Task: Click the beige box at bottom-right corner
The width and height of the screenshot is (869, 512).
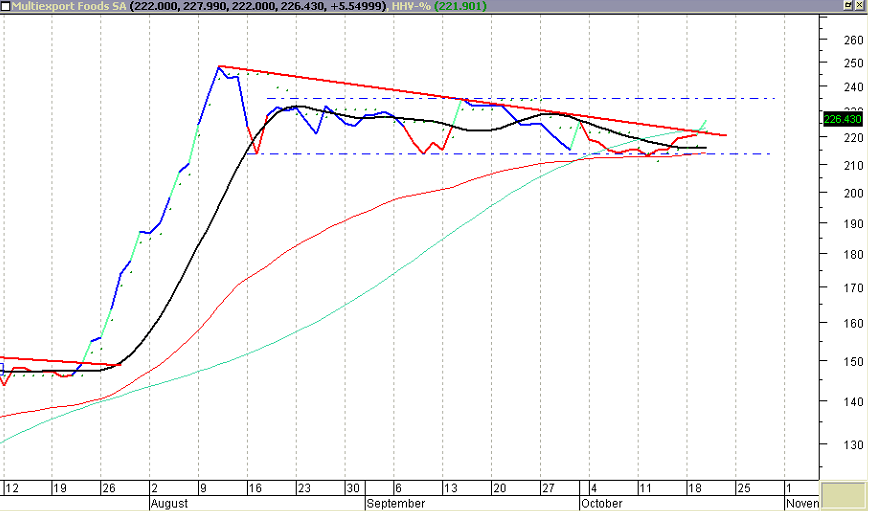Action: tap(843, 497)
